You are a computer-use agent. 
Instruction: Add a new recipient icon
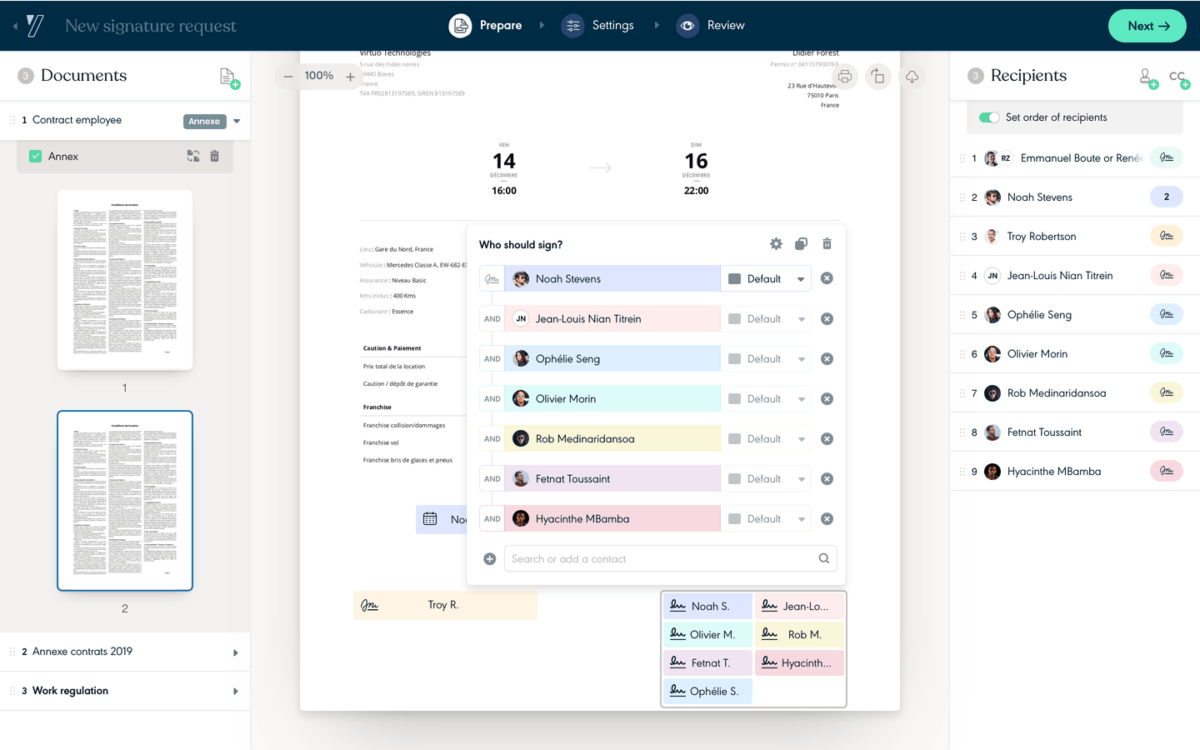point(1148,77)
